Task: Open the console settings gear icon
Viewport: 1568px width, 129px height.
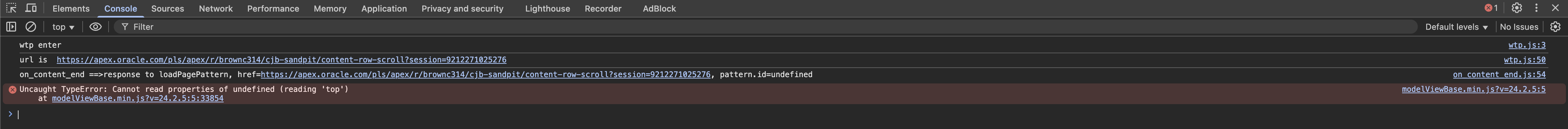Action: tap(1555, 27)
